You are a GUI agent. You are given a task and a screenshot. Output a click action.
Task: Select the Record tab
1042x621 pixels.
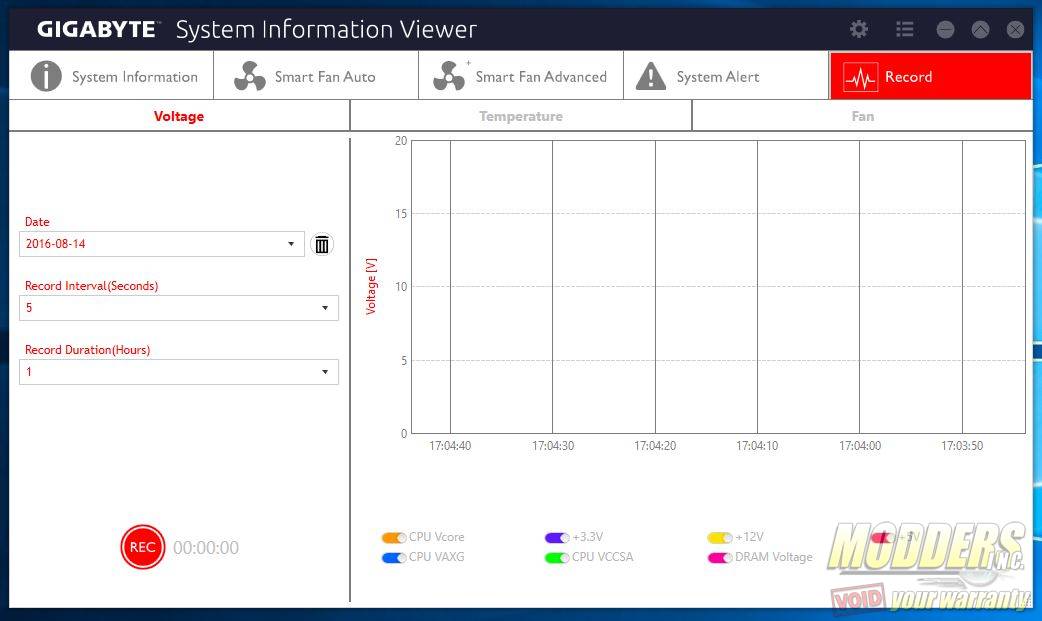[930, 76]
